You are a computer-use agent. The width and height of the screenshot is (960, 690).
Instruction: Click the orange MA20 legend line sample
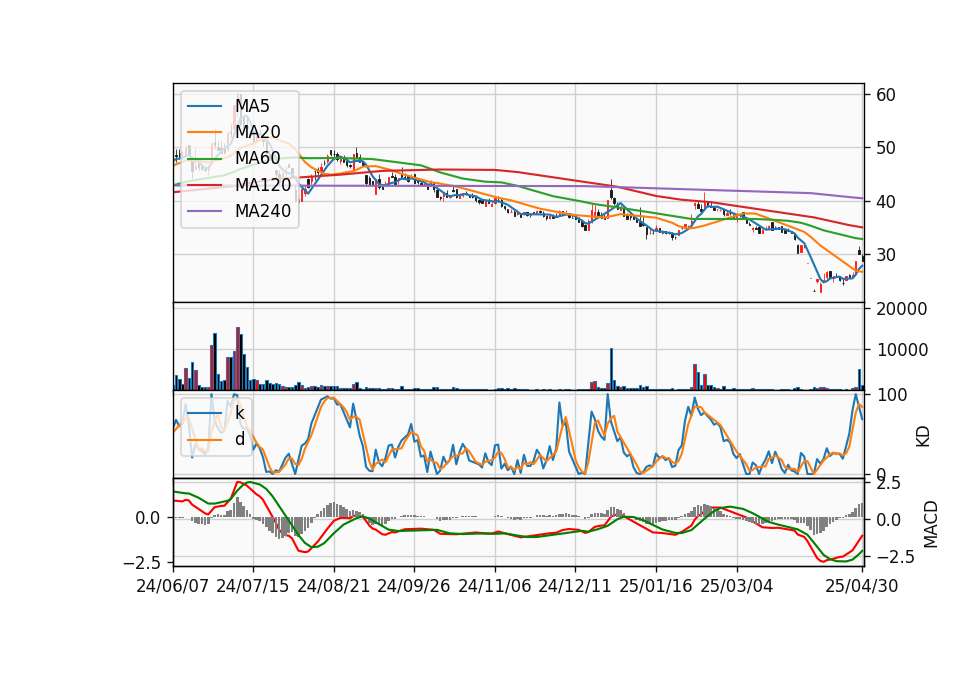pyautogui.click(x=204, y=132)
